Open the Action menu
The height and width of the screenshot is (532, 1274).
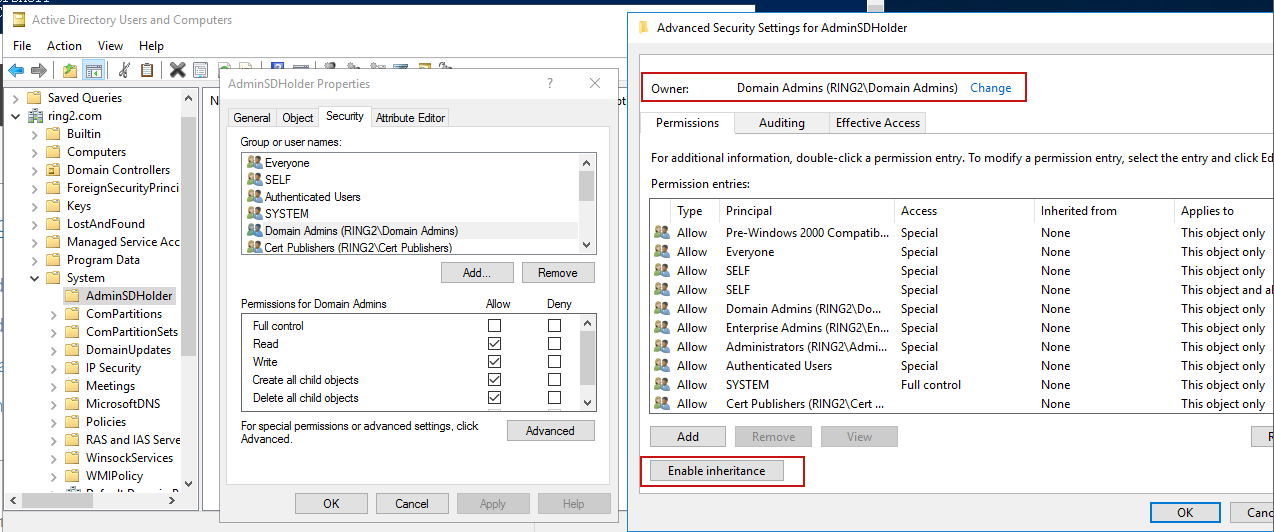(x=64, y=46)
